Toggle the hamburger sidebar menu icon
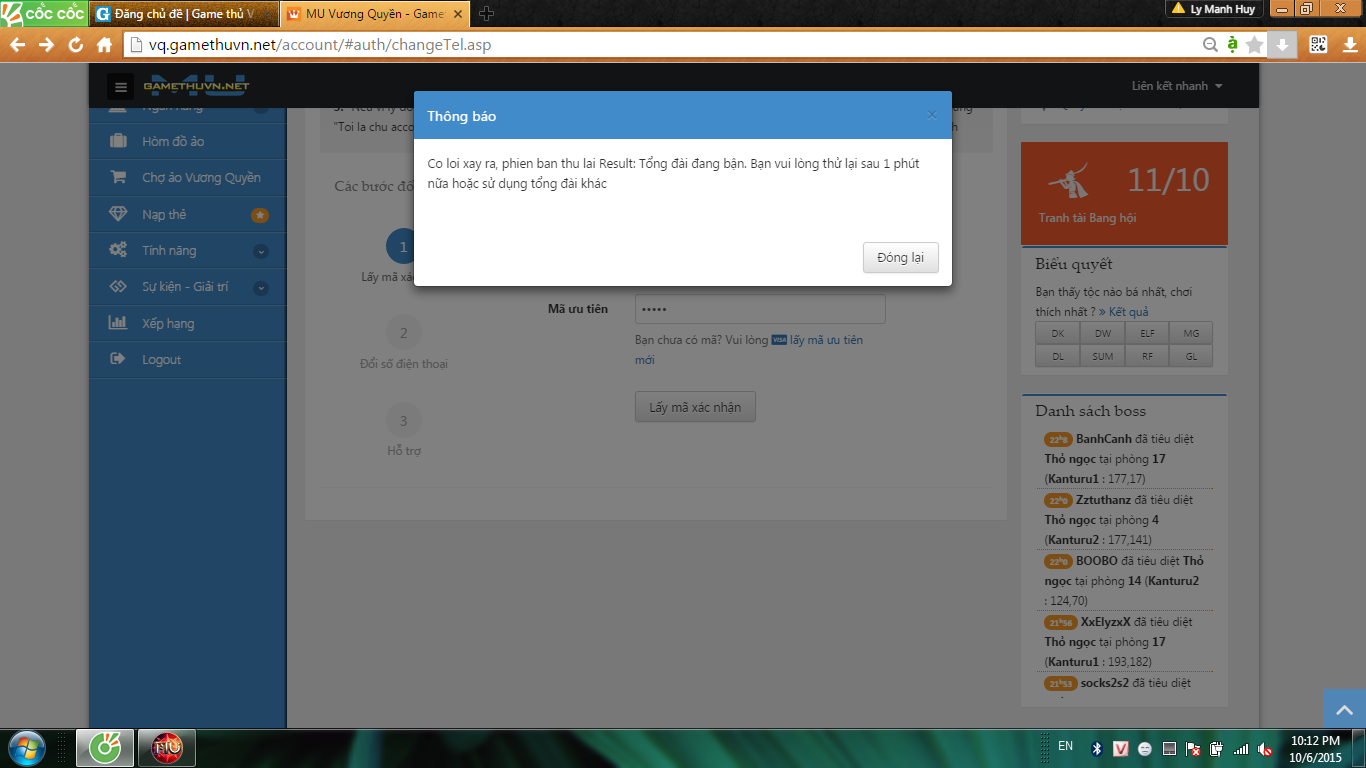Image resolution: width=1366 pixels, height=768 pixels. pos(121,87)
